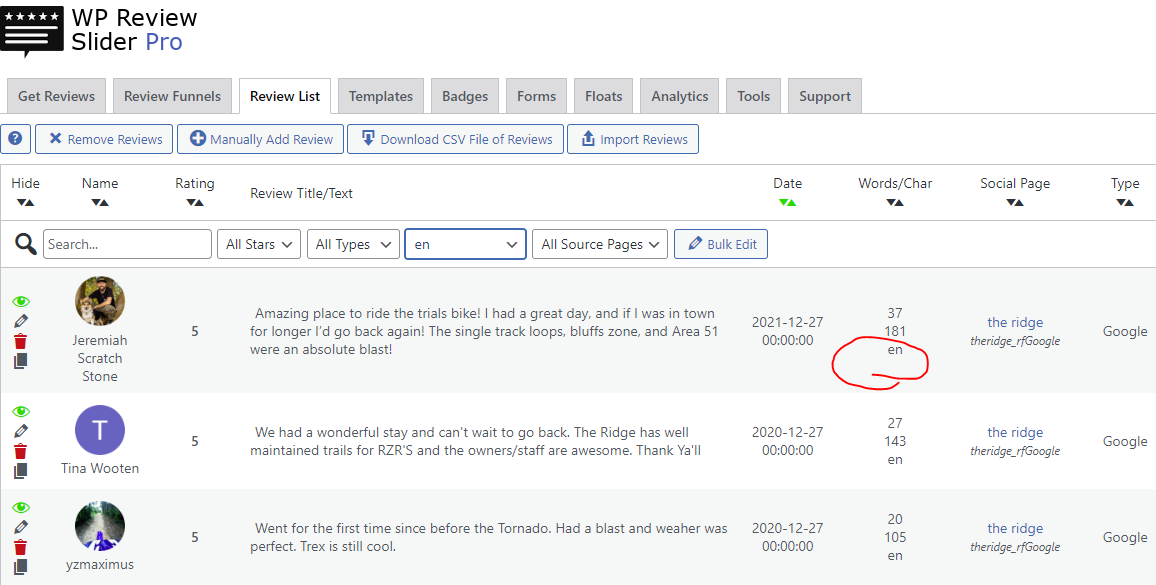
Task: Delete yzmaximus review with the red trash
Action: click(x=21, y=547)
